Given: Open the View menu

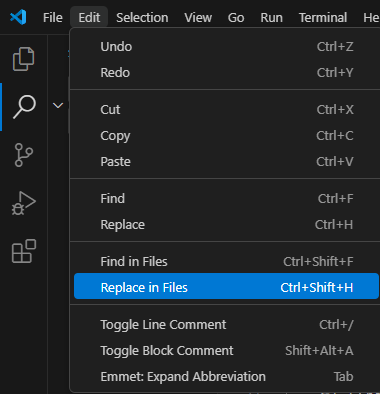Looking at the screenshot, I should click(198, 17).
